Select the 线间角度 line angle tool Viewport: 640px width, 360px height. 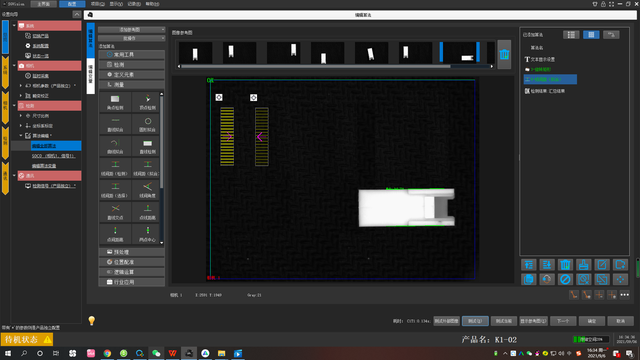(x=147, y=190)
